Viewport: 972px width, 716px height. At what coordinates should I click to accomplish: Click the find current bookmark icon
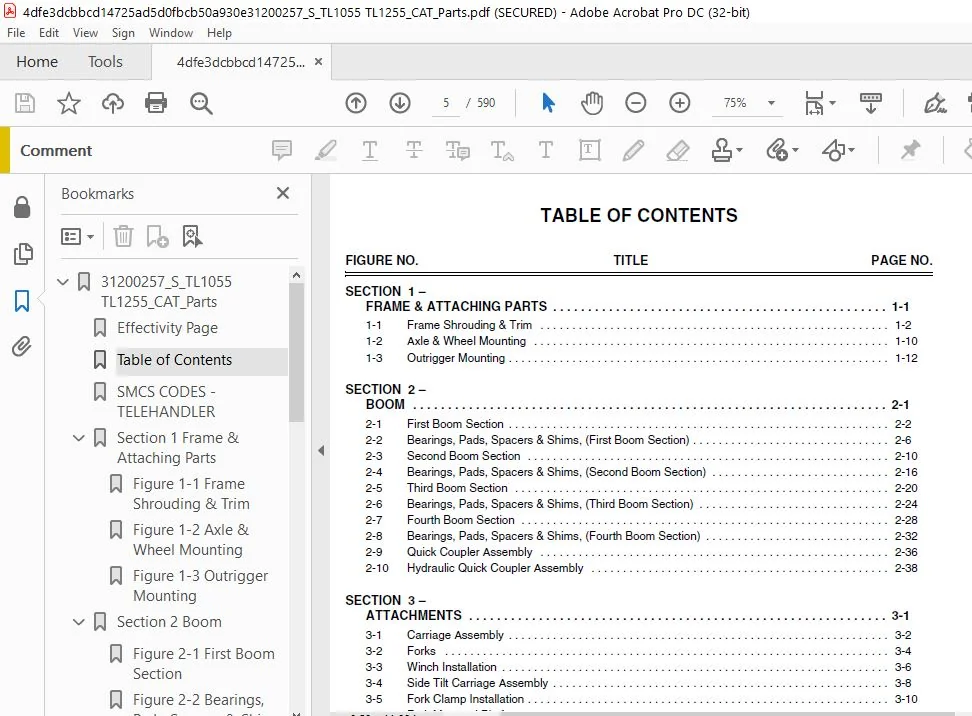(x=192, y=236)
